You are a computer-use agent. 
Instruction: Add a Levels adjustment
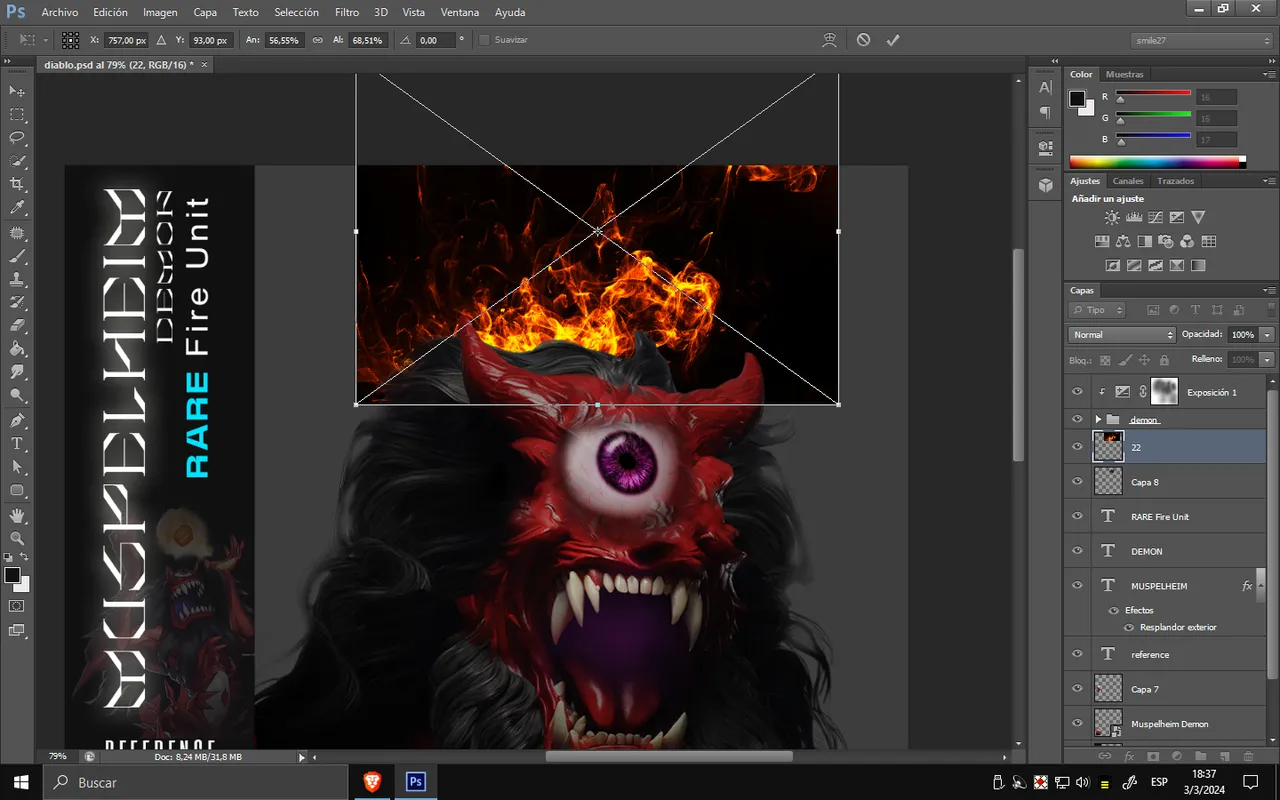pos(1134,217)
